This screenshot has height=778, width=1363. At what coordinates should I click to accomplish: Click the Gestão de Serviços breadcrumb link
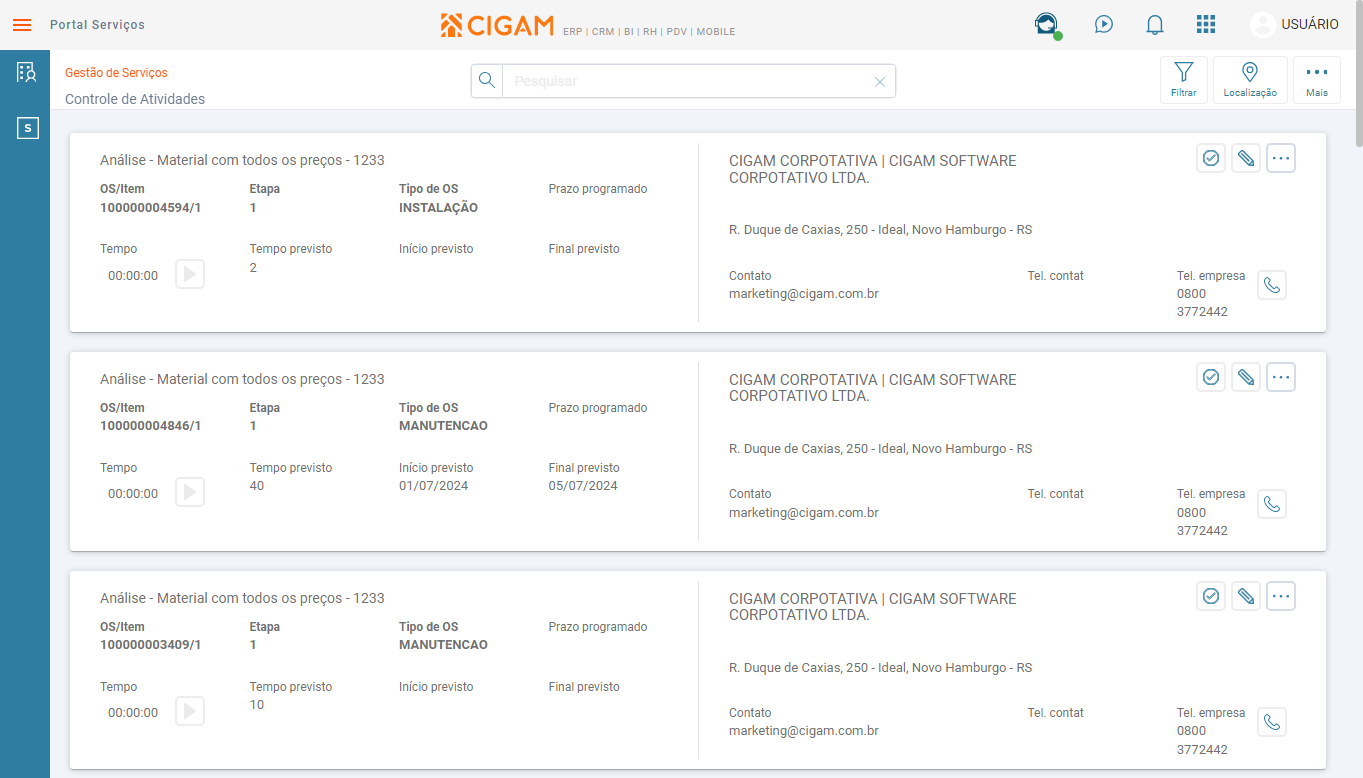(116, 73)
